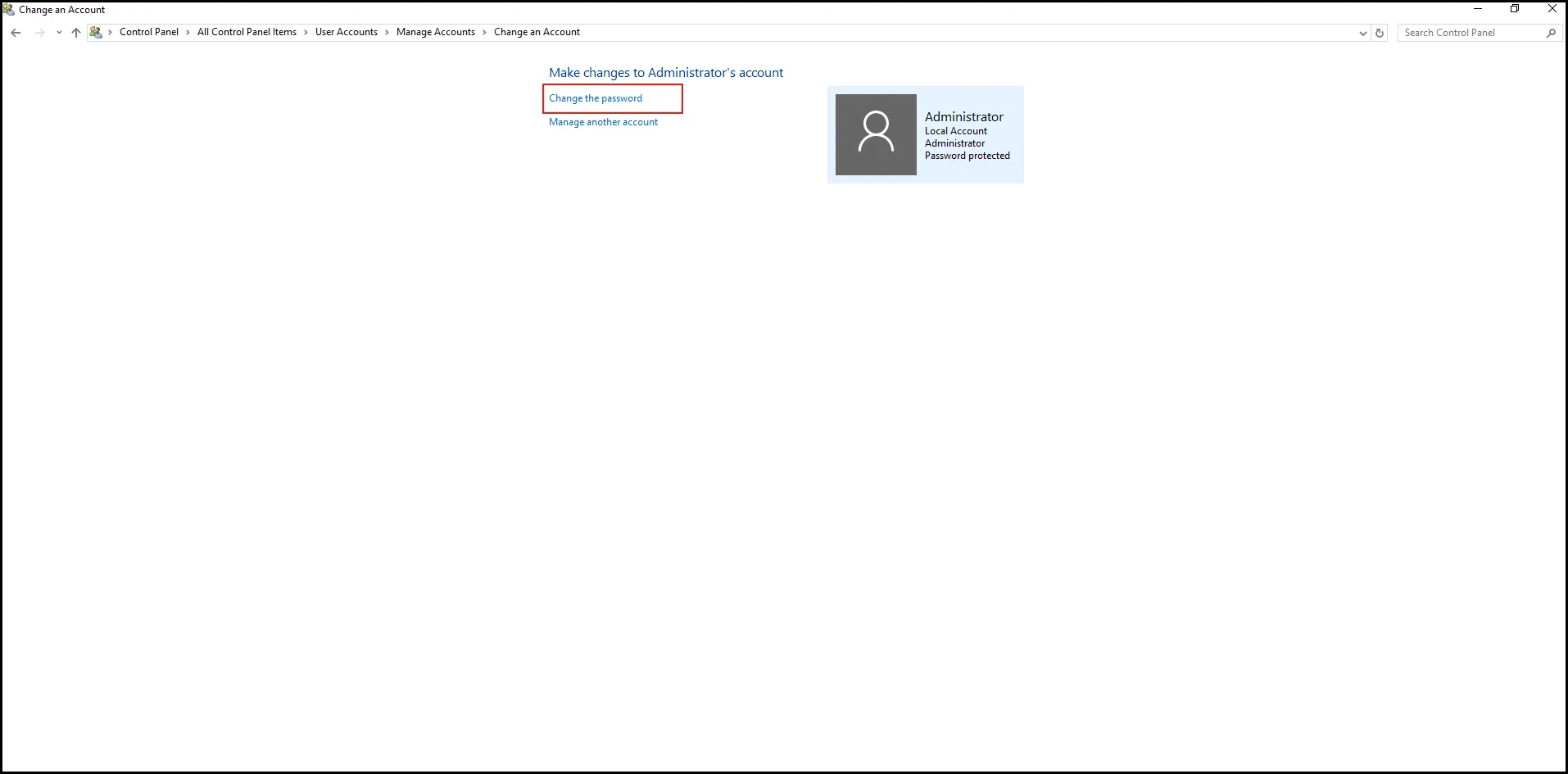Click 'Password protected' text
1568x774 pixels.
click(968, 156)
